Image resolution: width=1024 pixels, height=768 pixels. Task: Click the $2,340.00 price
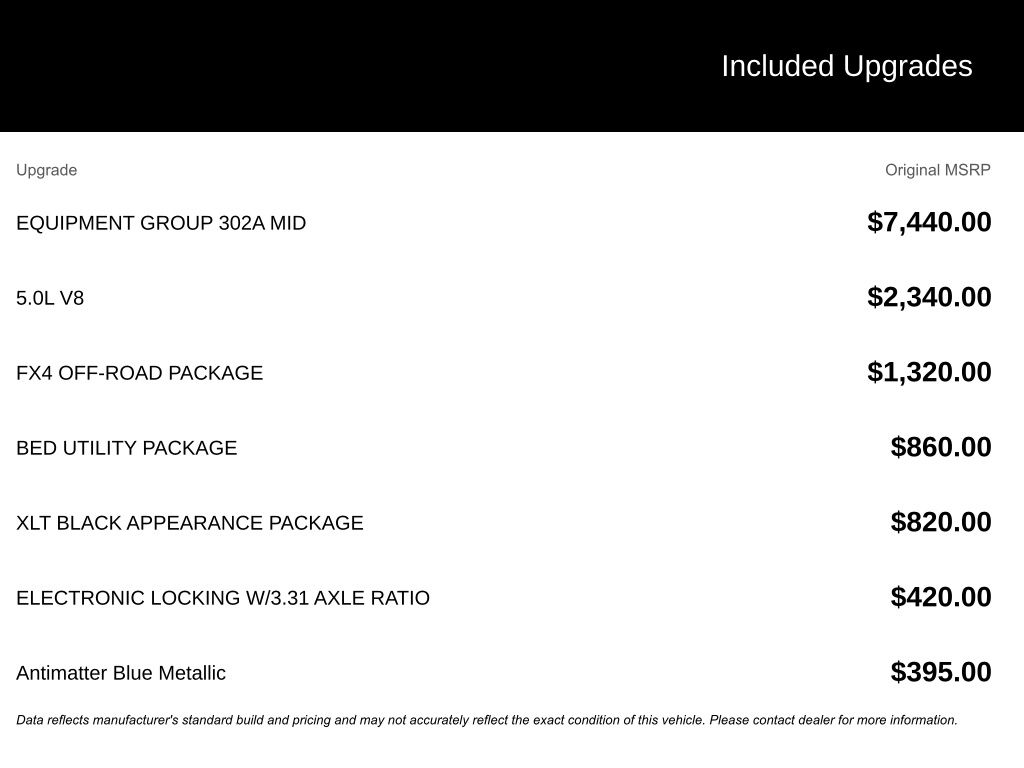pyautogui.click(x=929, y=297)
